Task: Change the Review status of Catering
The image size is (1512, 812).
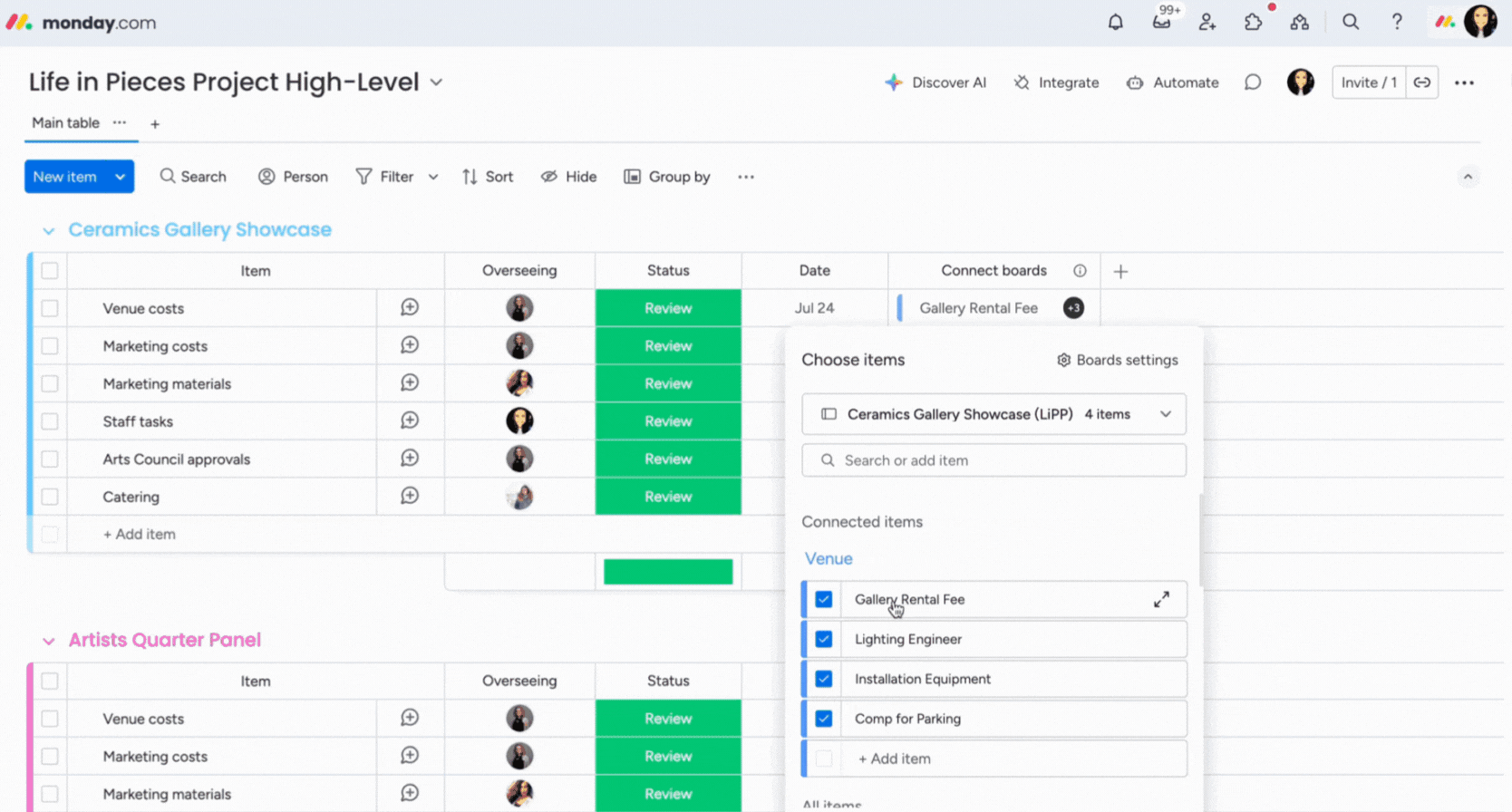Action: 668,497
